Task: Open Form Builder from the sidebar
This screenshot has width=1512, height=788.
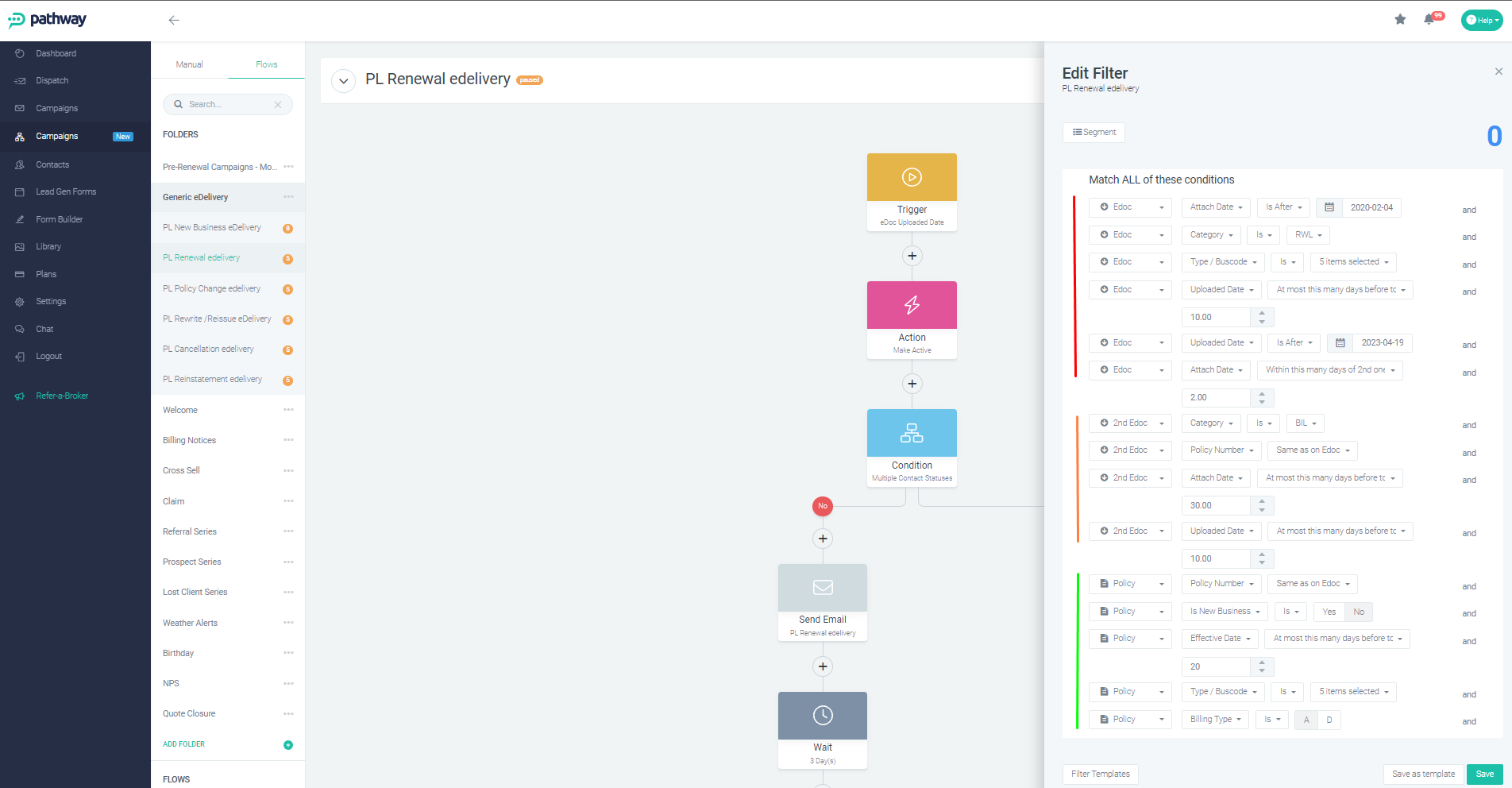Action: [x=59, y=219]
